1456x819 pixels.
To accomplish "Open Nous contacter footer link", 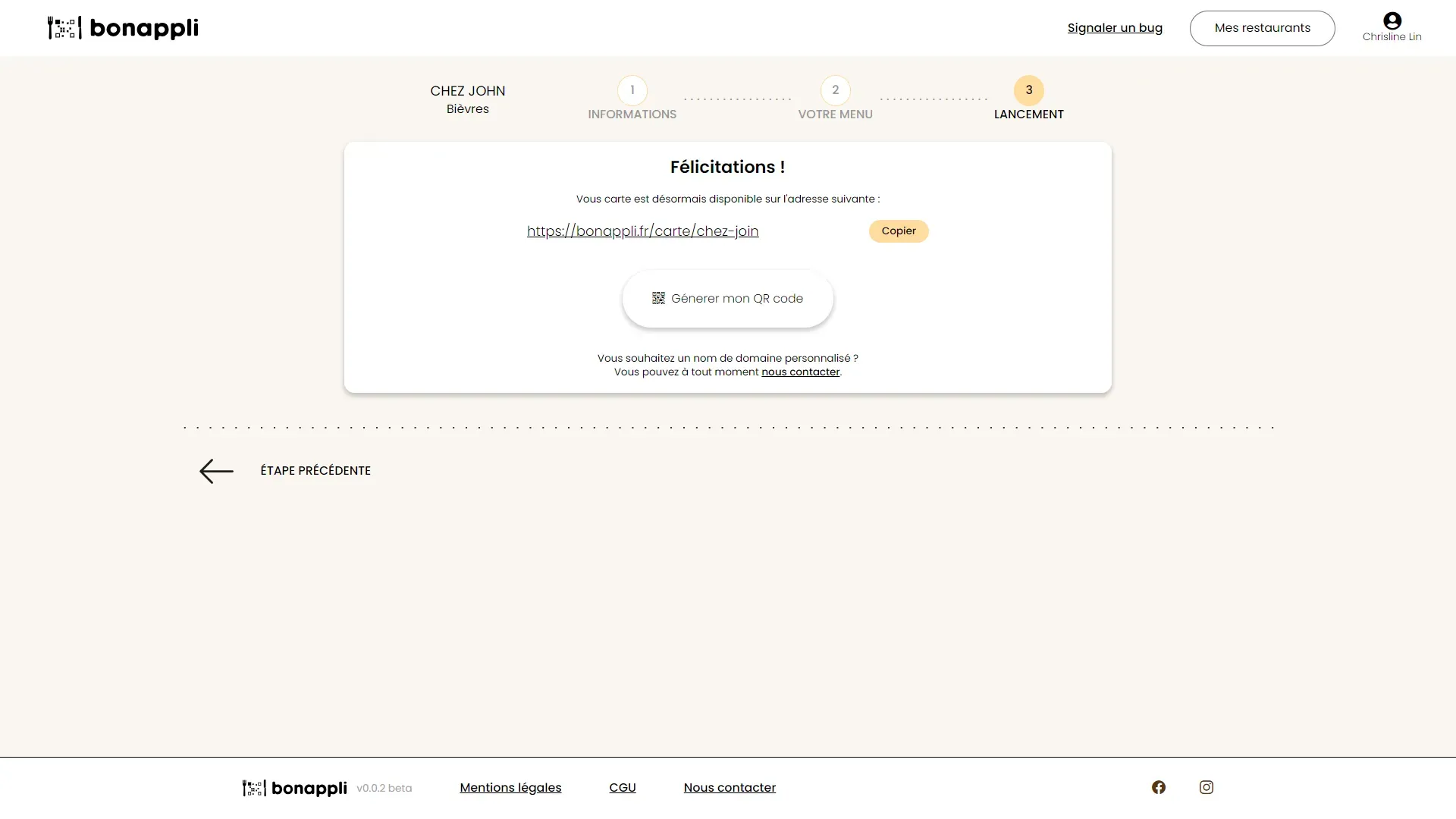I will (x=730, y=788).
